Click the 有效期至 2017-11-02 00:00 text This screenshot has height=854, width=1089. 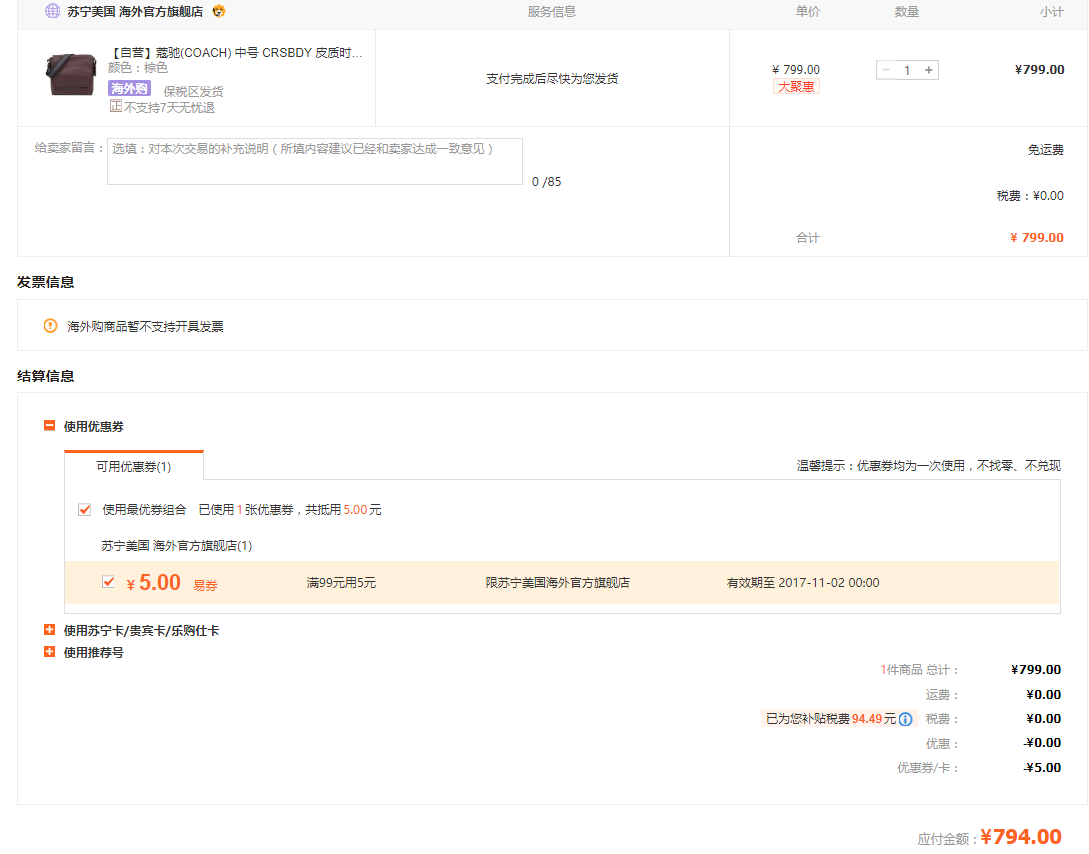803,583
